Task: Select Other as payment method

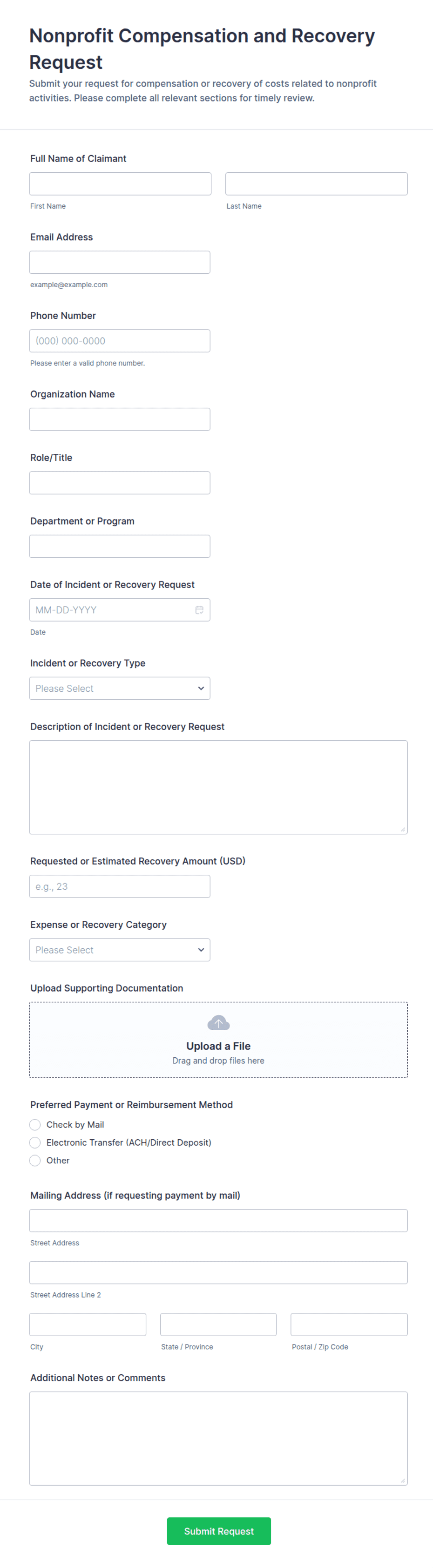Action: pyautogui.click(x=35, y=1160)
